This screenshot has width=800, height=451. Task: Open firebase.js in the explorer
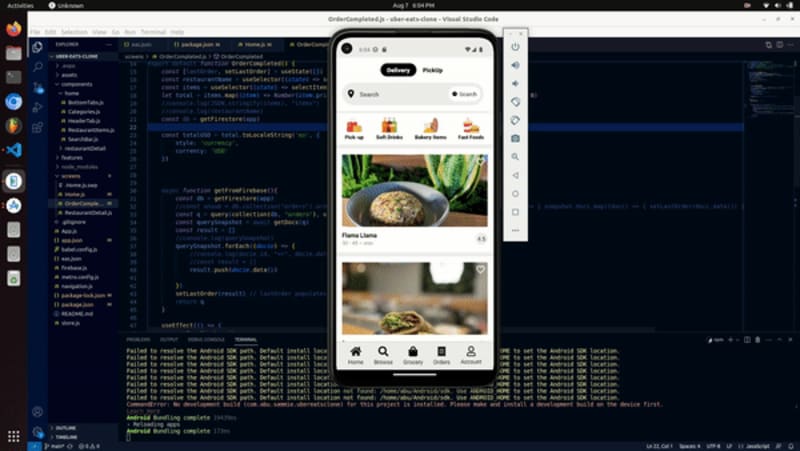tap(74, 268)
